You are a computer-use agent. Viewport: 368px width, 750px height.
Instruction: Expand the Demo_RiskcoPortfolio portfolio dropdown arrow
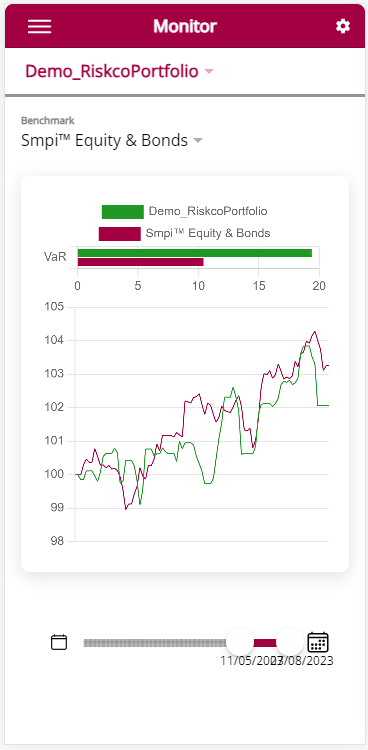pos(209,72)
